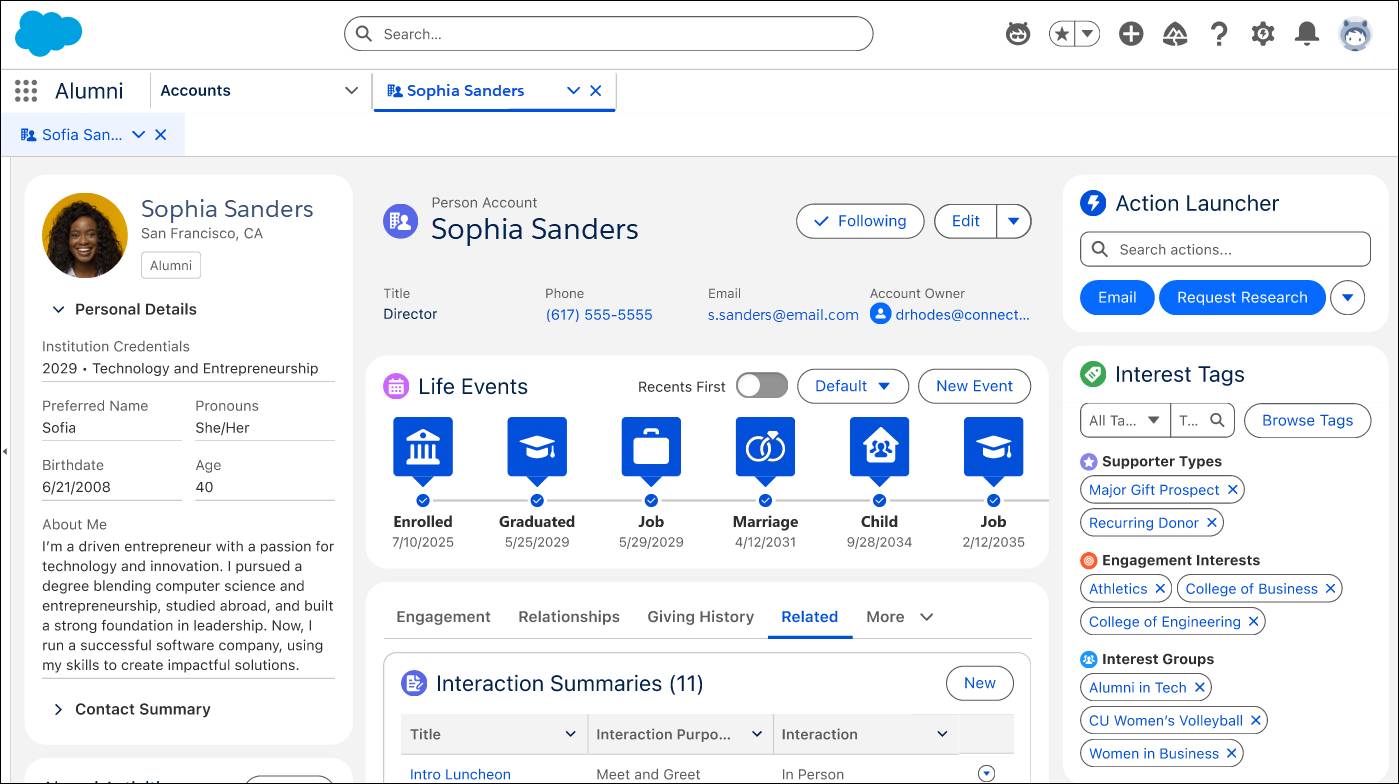Collapse the Personal Details section
1399x784 pixels.
click(x=58, y=310)
